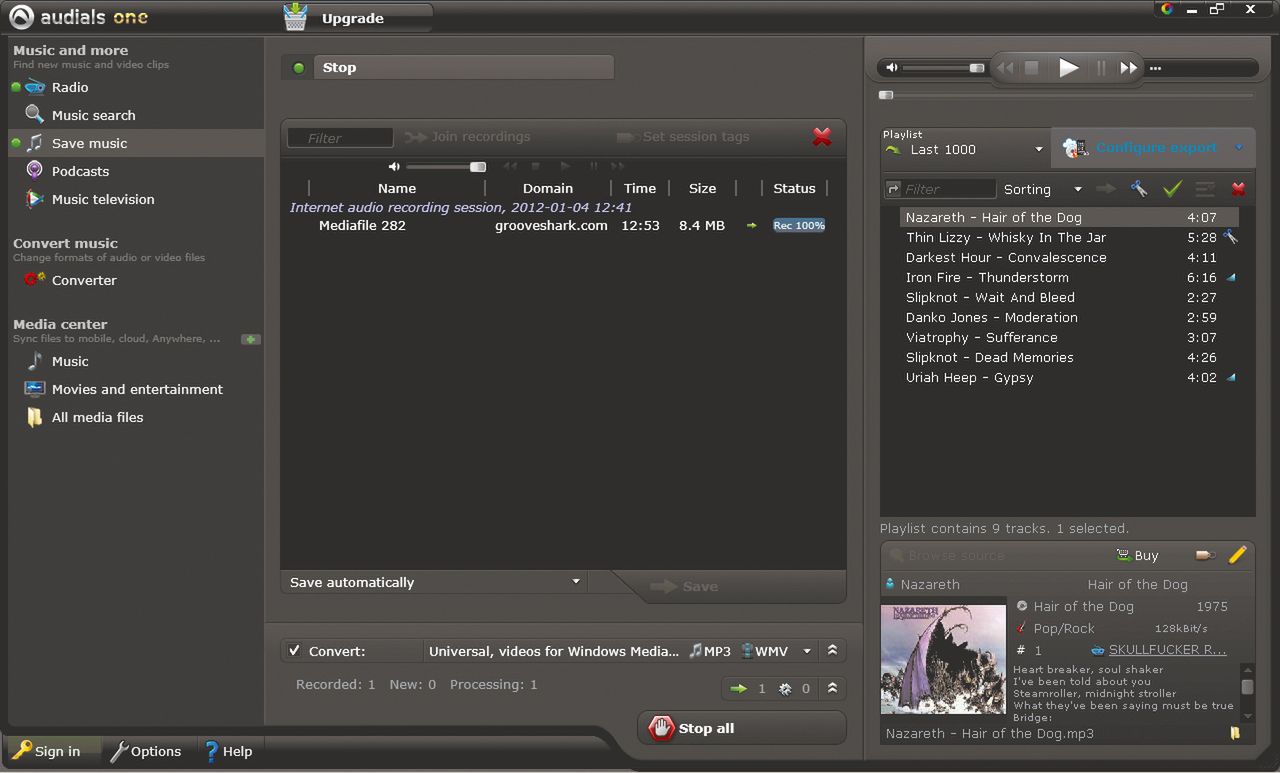Select Save music in sidebar
The image size is (1280, 773).
[136, 143]
